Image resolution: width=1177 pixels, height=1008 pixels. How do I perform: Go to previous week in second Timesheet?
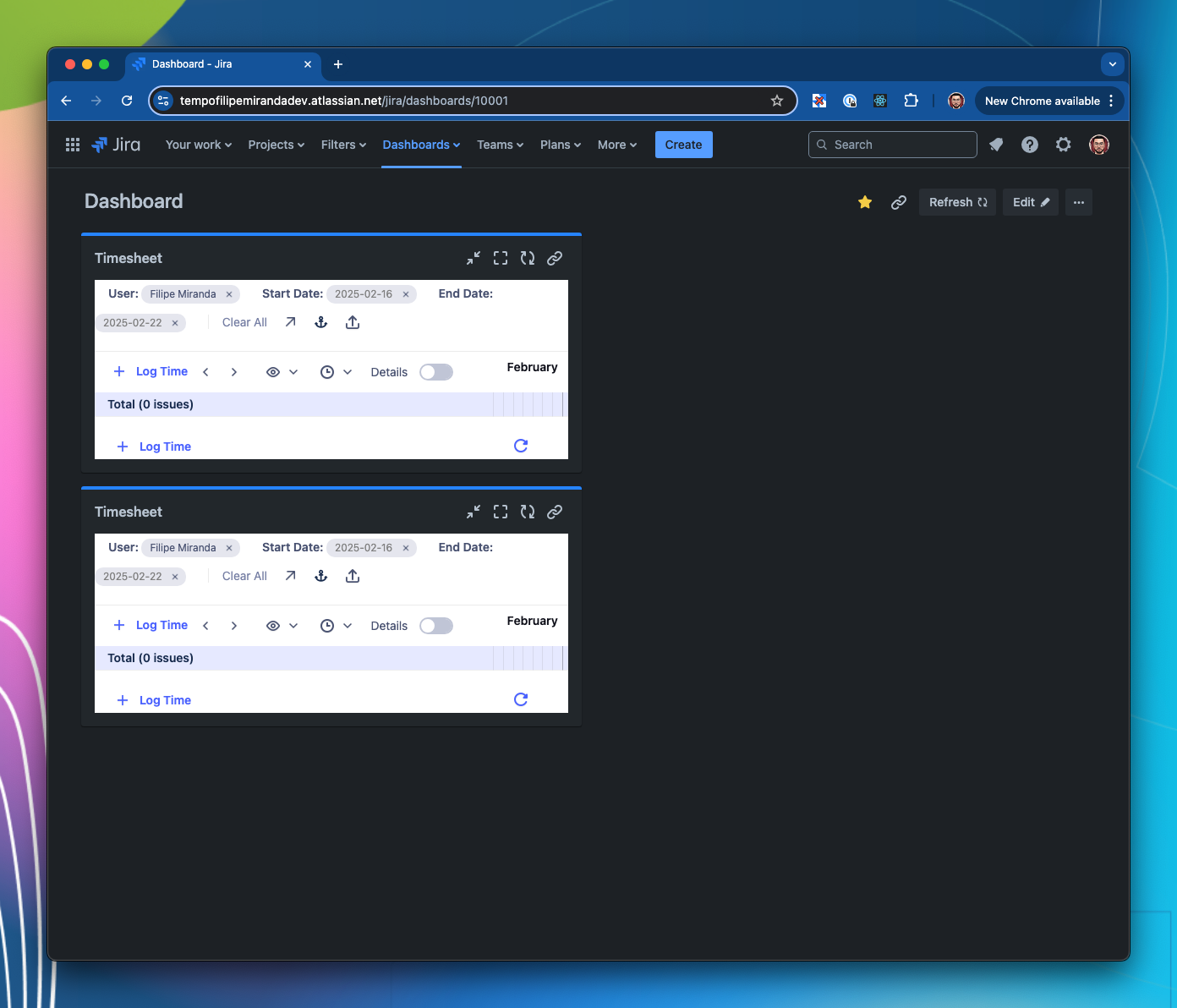pos(205,626)
